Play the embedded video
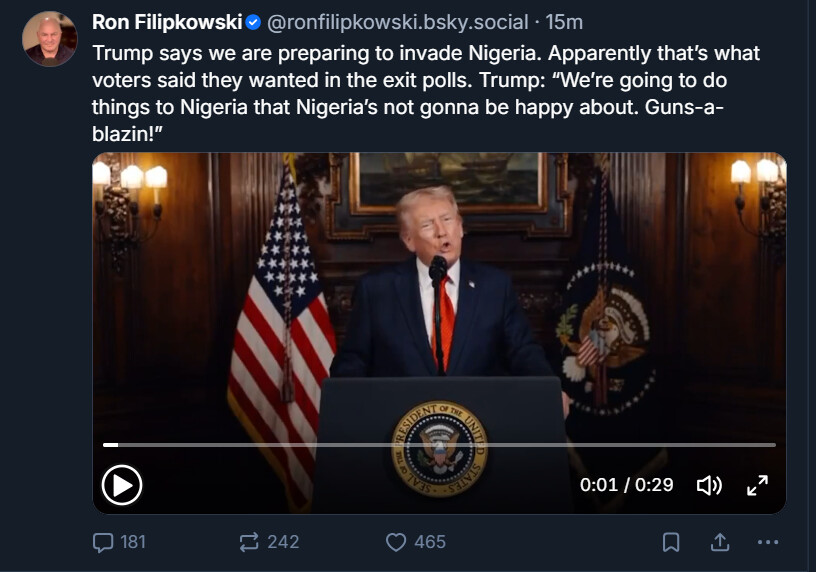 click(122, 485)
